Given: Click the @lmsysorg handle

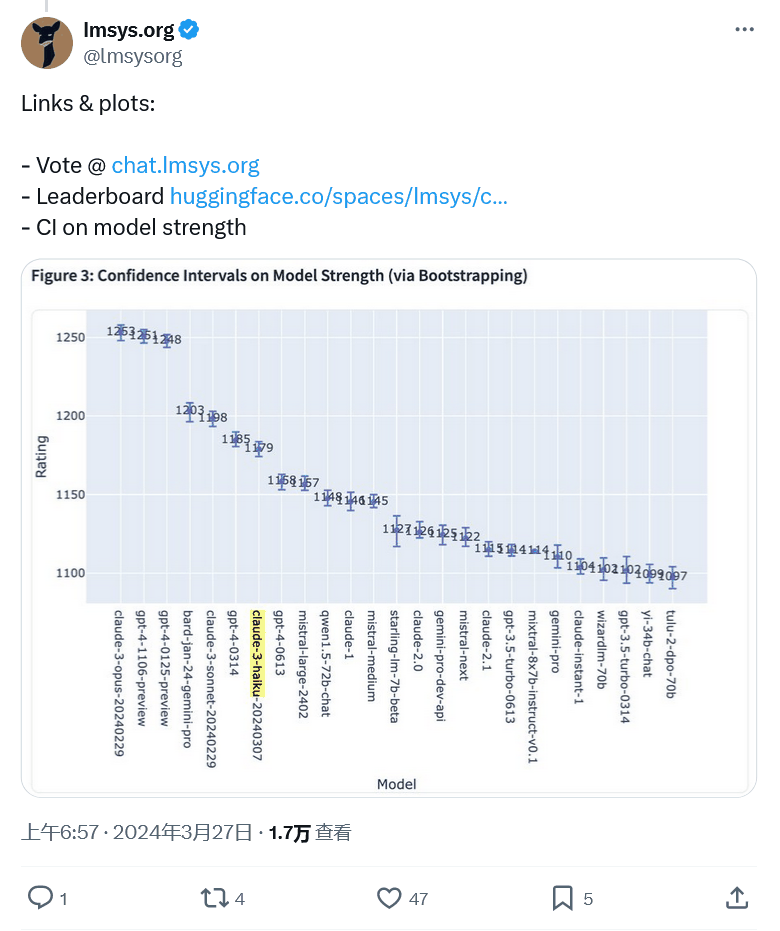Looking at the screenshot, I should [x=133, y=56].
